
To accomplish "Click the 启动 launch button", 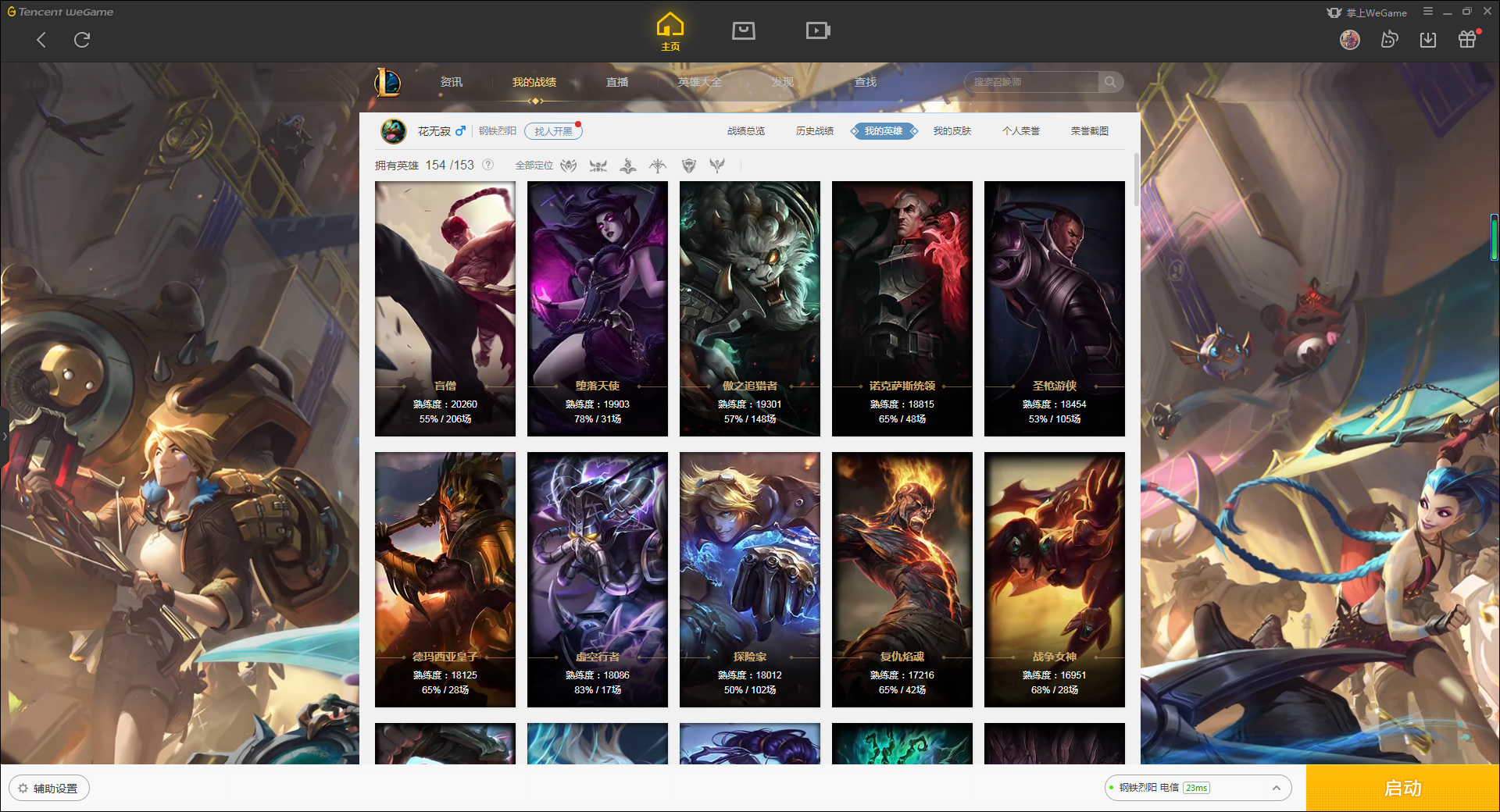I will [x=1402, y=788].
